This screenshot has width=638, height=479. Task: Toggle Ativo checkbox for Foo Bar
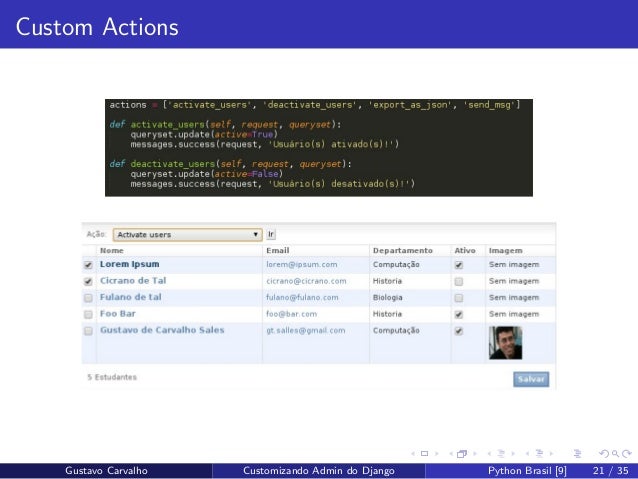coord(459,314)
